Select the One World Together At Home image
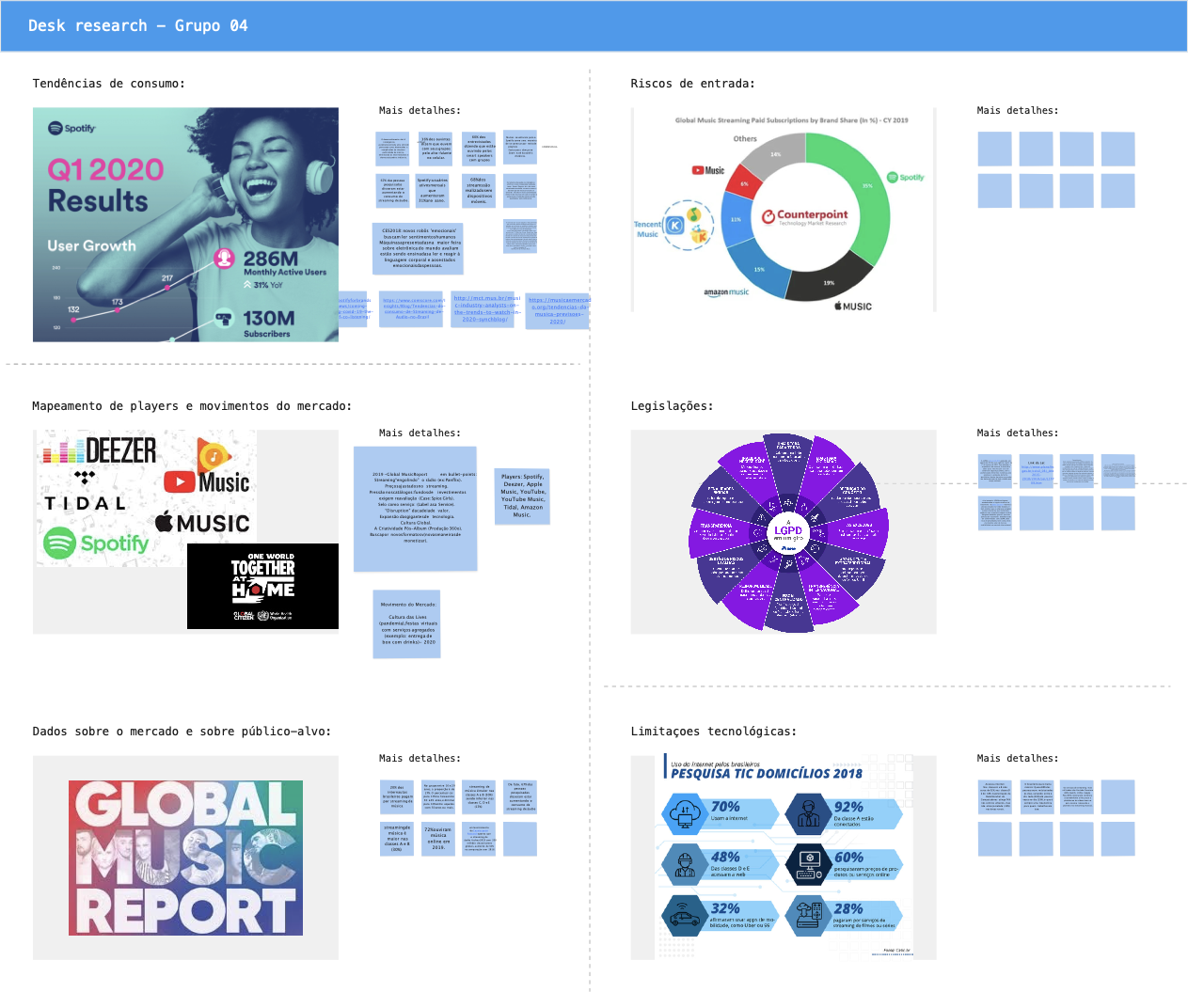 [262, 586]
